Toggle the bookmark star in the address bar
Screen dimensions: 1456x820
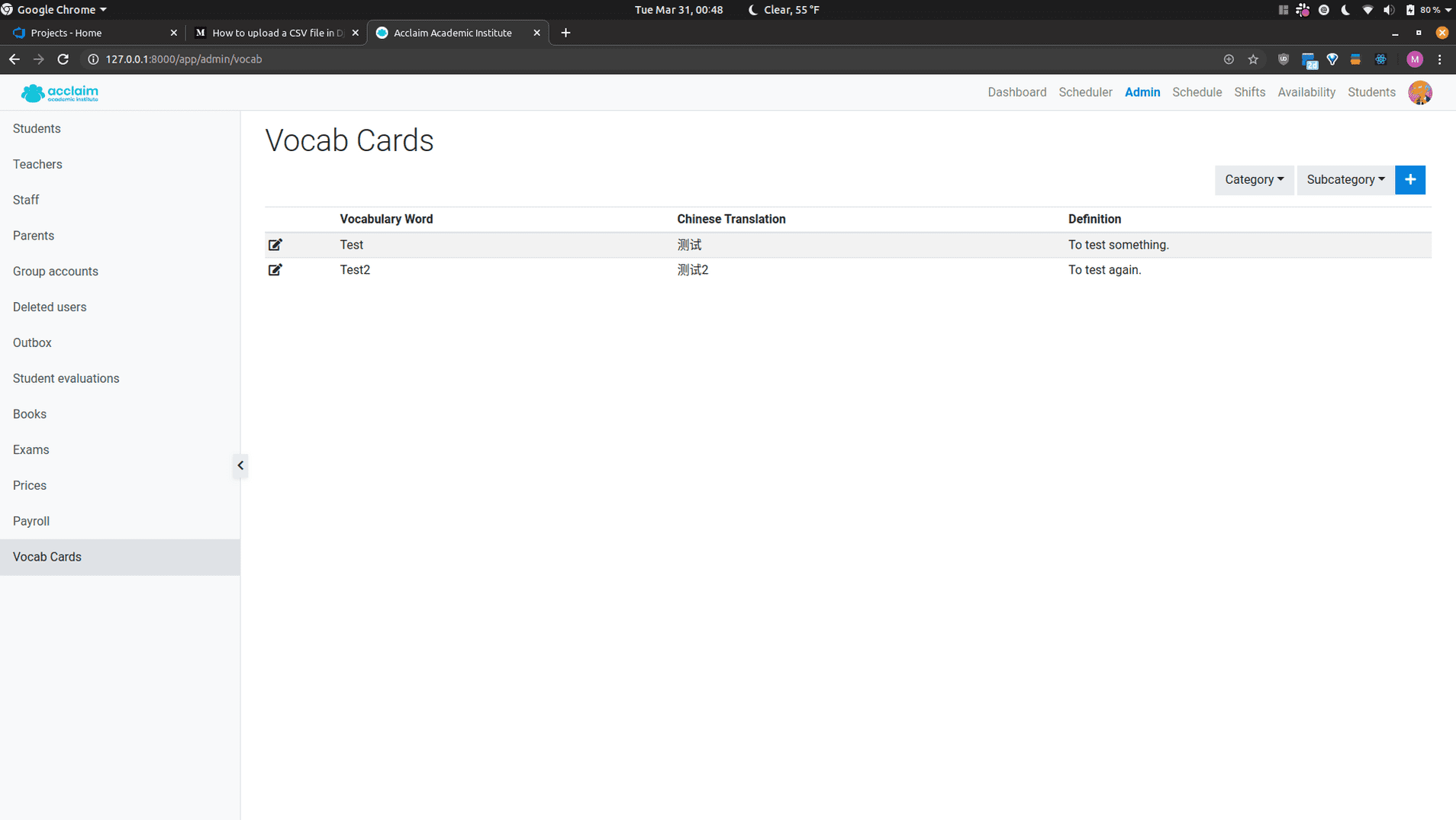1252,59
